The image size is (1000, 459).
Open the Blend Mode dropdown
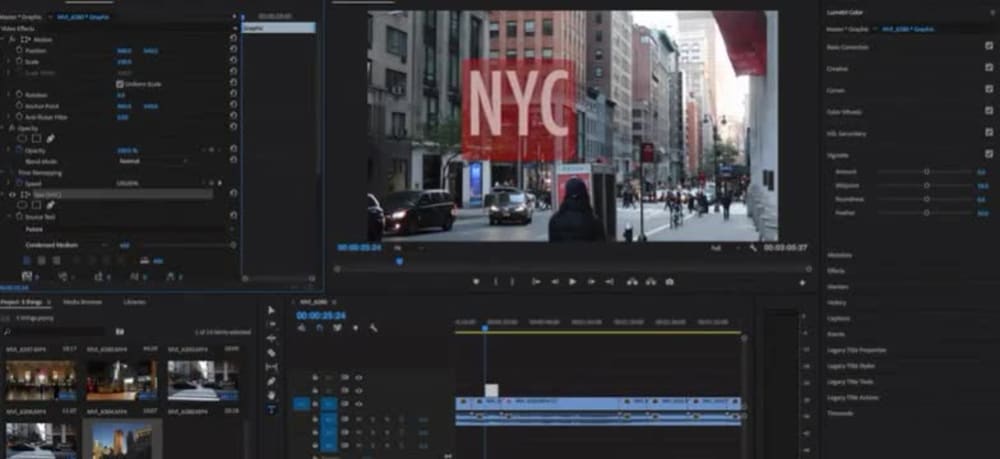pos(153,161)
